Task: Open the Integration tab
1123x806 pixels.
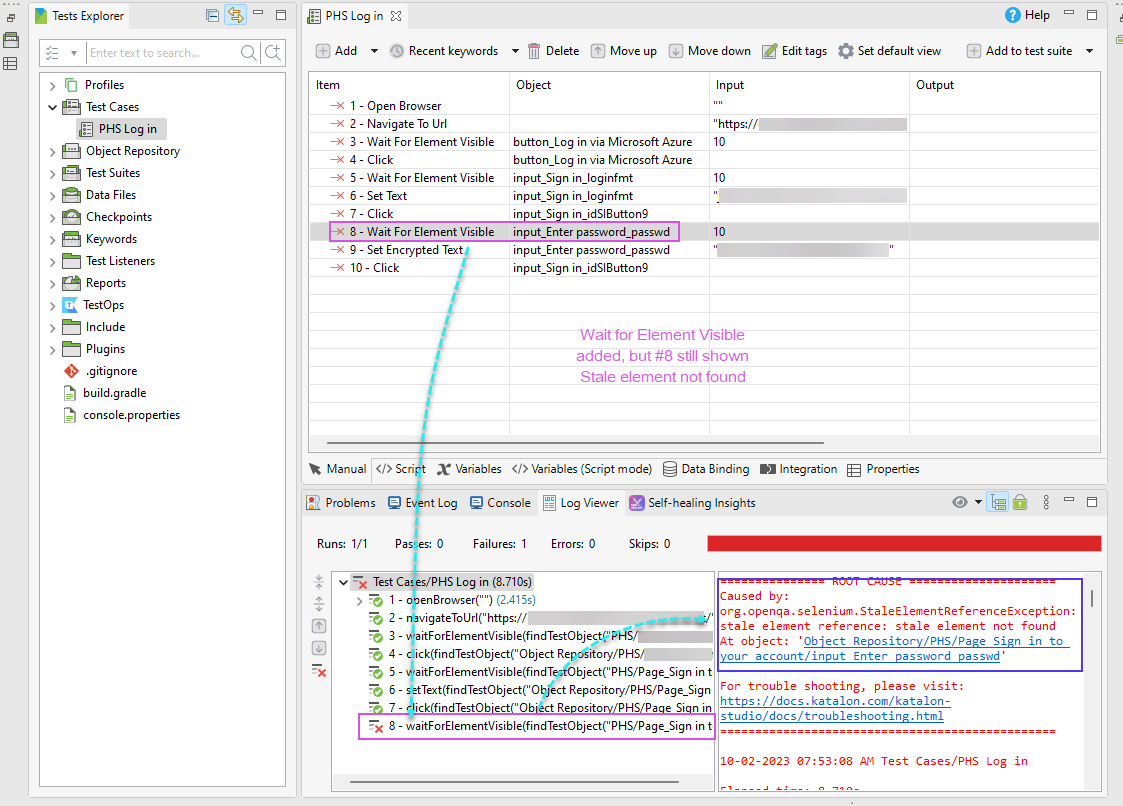Action: (x=799, y=469)
